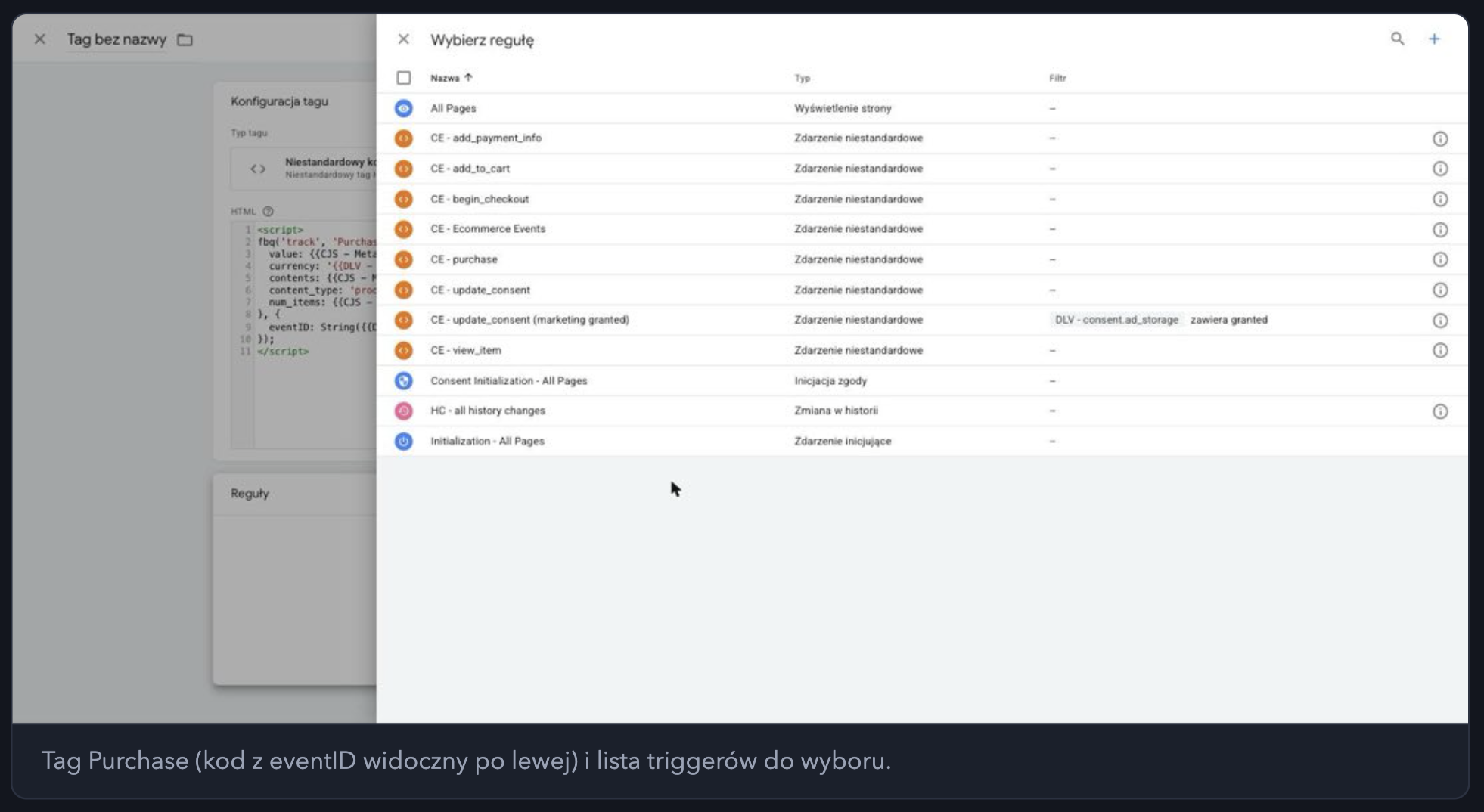Click the HTML help question mark icon
1484x812 pixels.
(268, 212)
